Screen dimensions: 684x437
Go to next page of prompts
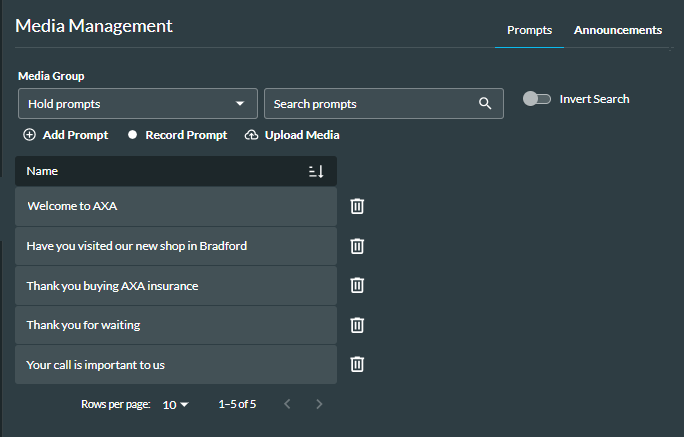pos(319,405)
